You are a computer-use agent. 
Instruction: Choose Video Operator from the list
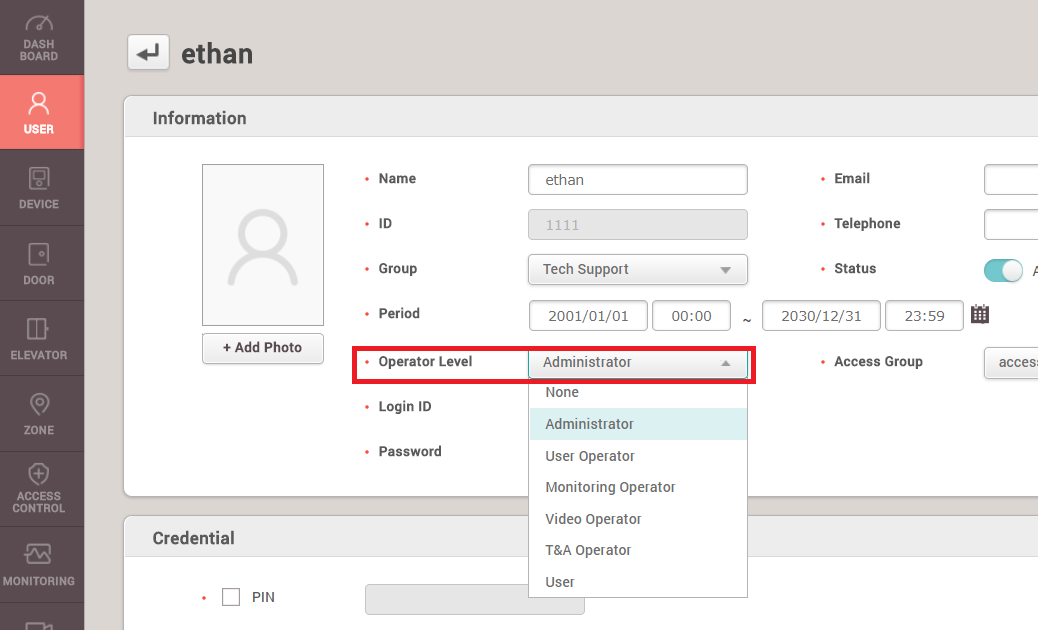pos(637,519)
